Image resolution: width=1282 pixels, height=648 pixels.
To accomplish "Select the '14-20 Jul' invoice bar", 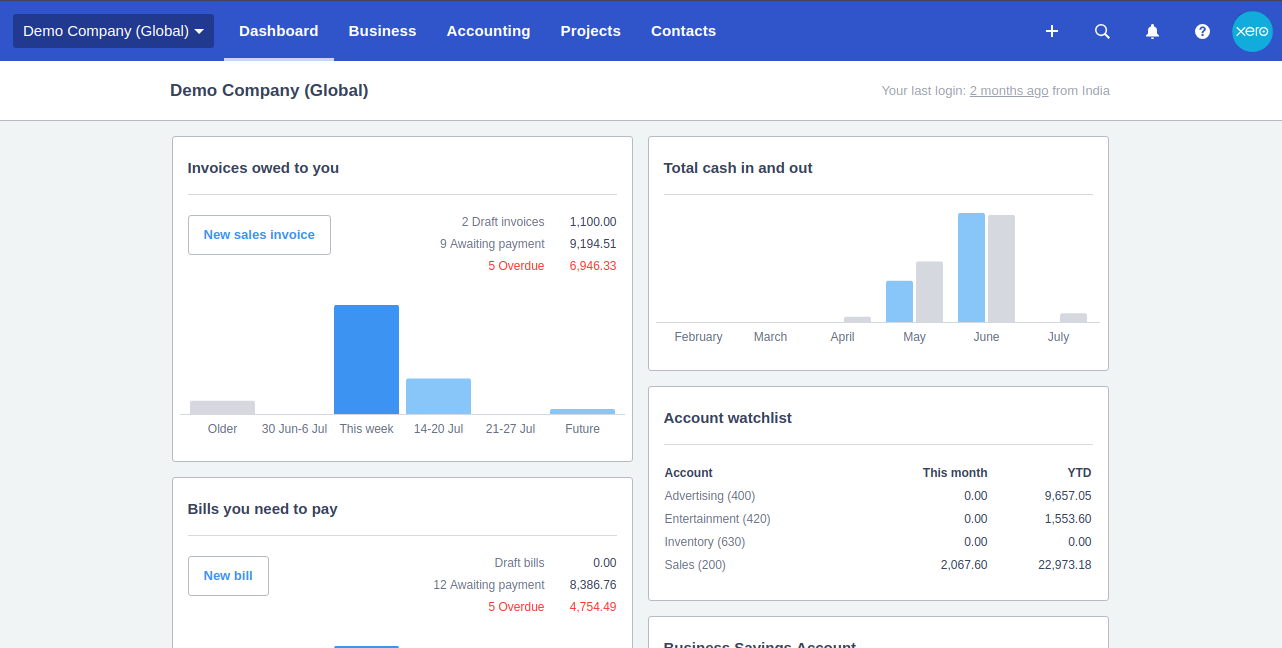I will [x=438, y=396].
